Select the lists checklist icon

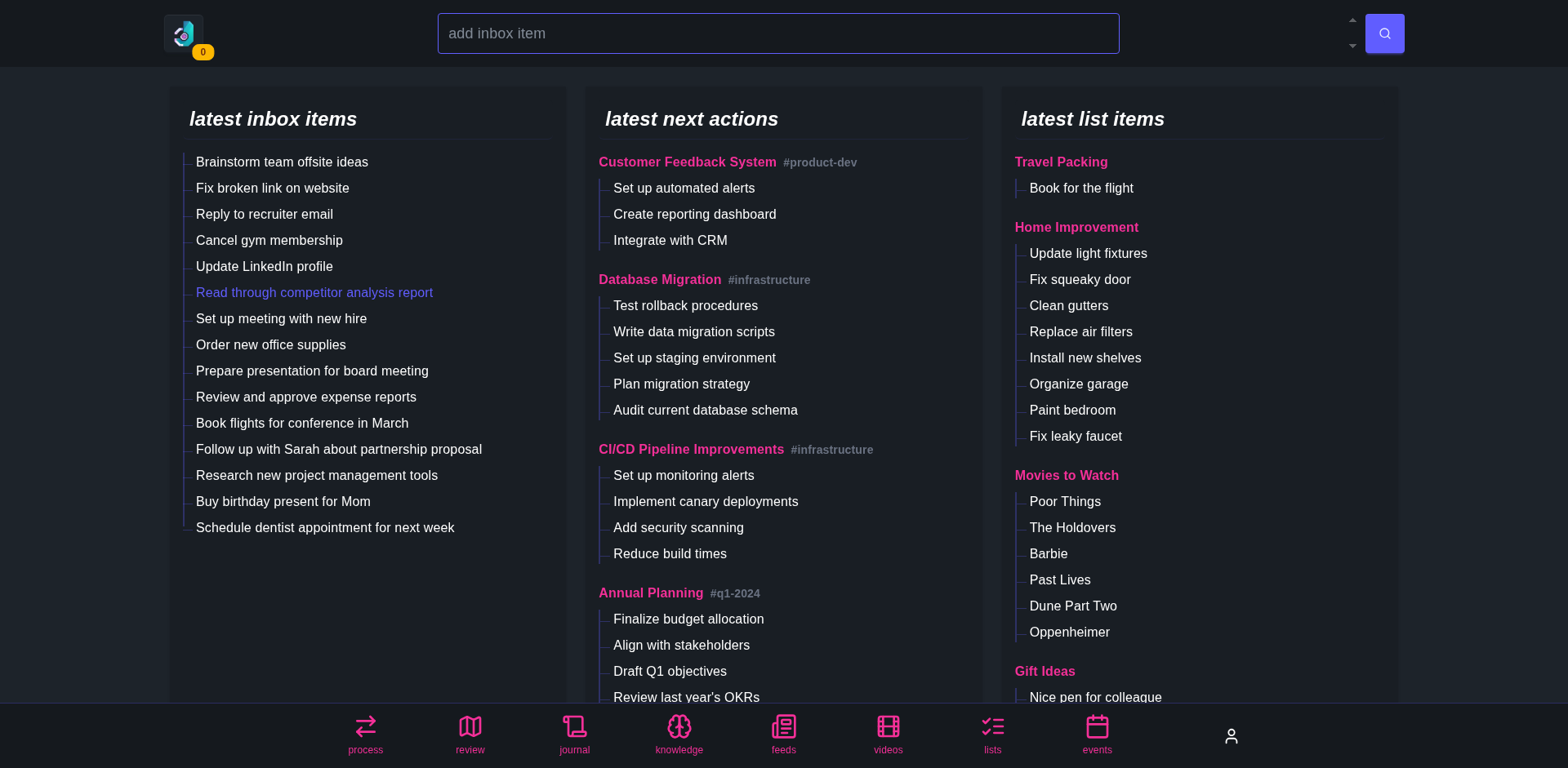point(992,735)
